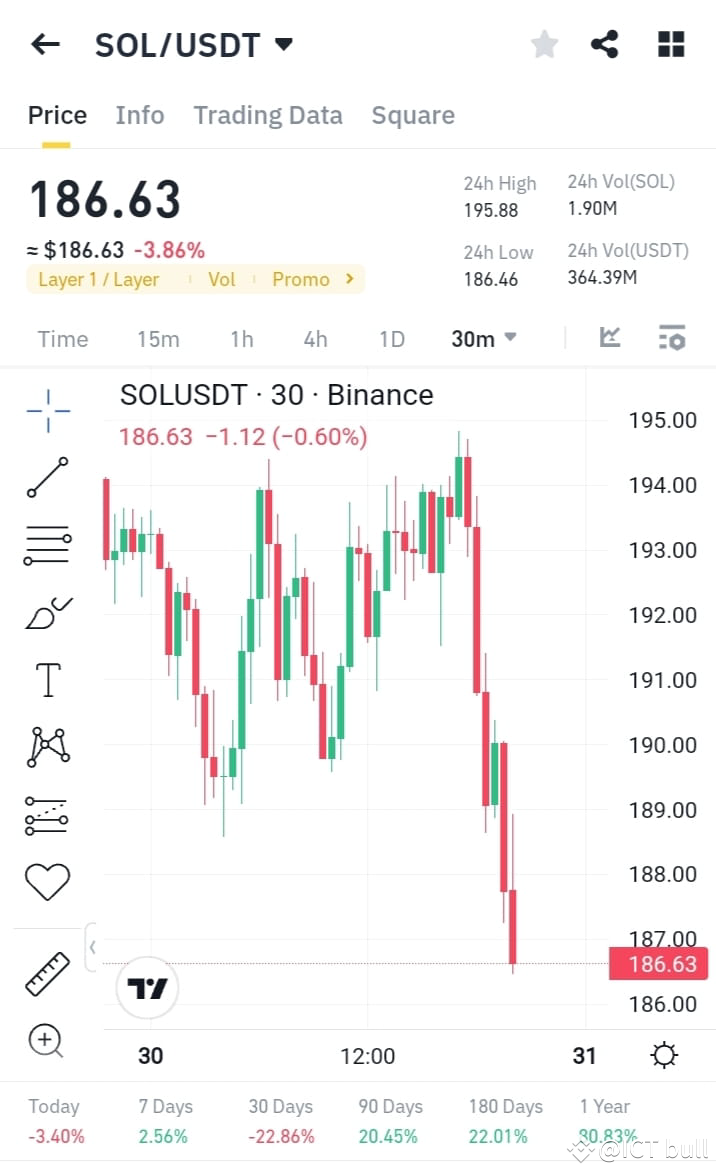Toggle the favorites heart tool
Image resolution: width=716 pixels, height=1172 pixels.
pyautogui.click(x=47, y=880)
